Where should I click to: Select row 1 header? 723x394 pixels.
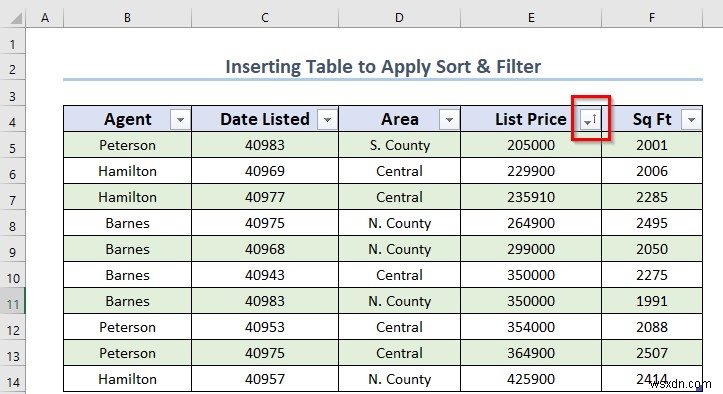coord(12,44)
